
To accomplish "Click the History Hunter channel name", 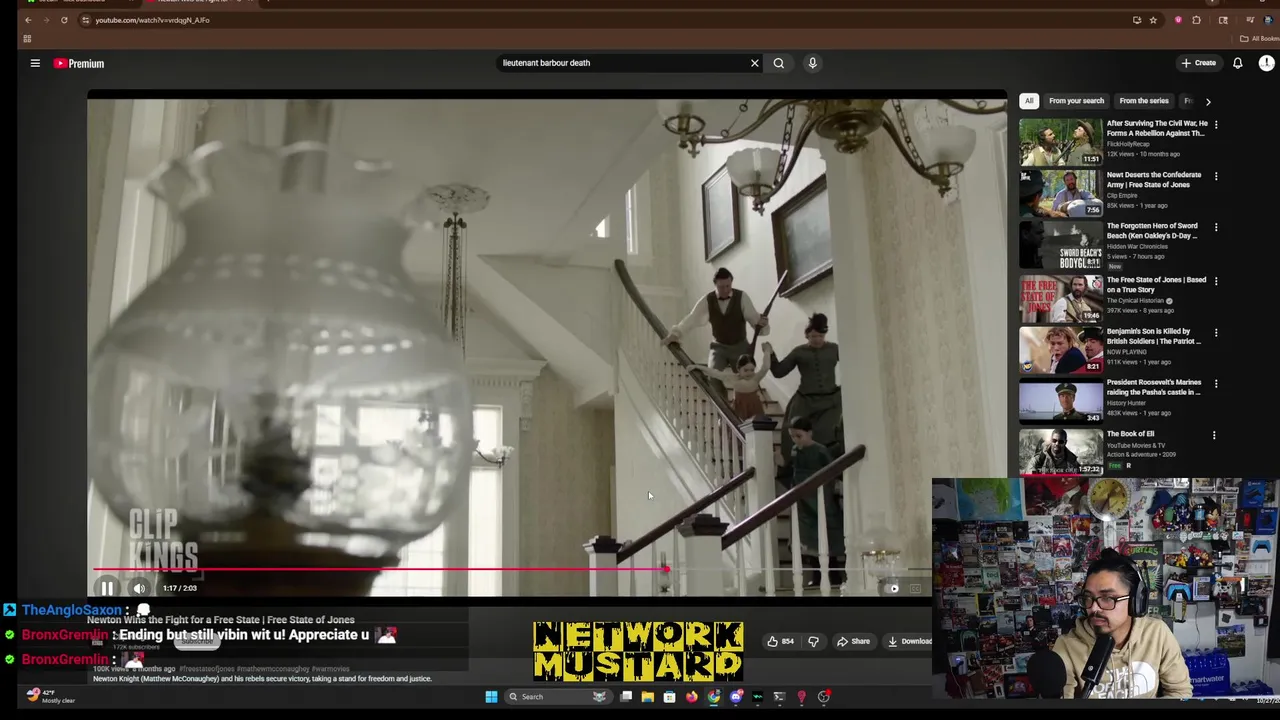I will pyautogui.click(x=1126, y=403).
